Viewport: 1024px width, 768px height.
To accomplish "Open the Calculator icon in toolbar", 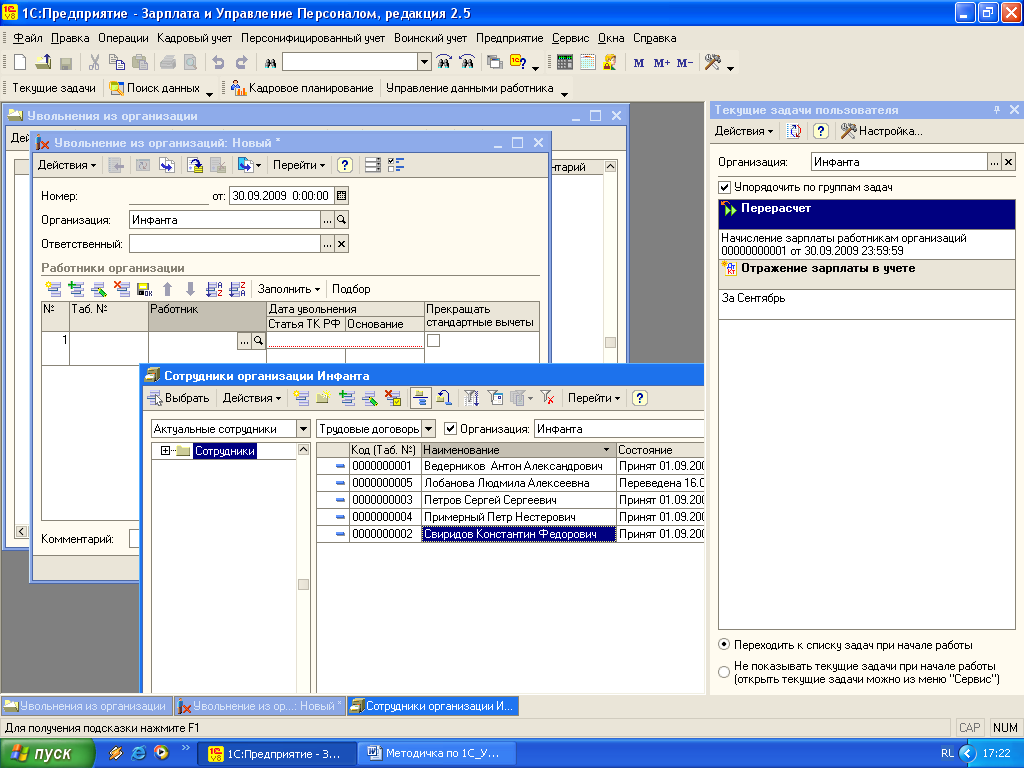I will tap(565, 63).
